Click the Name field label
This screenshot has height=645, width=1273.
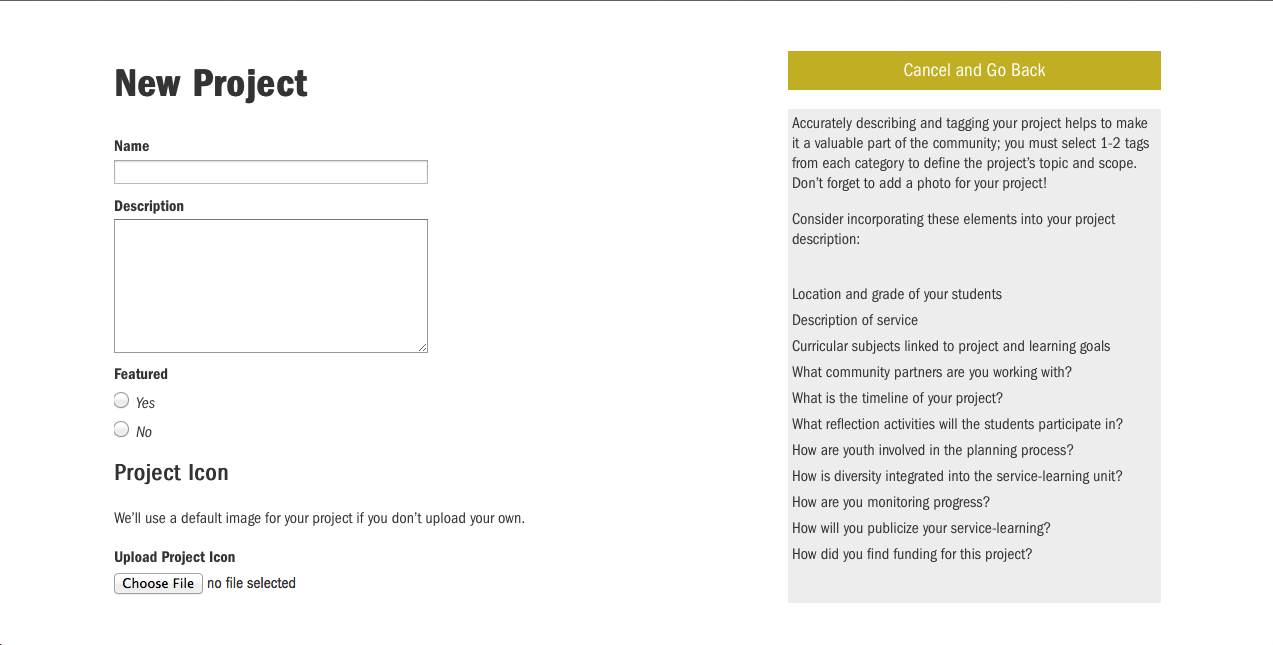pyautogui.click(x=131, y=146)
